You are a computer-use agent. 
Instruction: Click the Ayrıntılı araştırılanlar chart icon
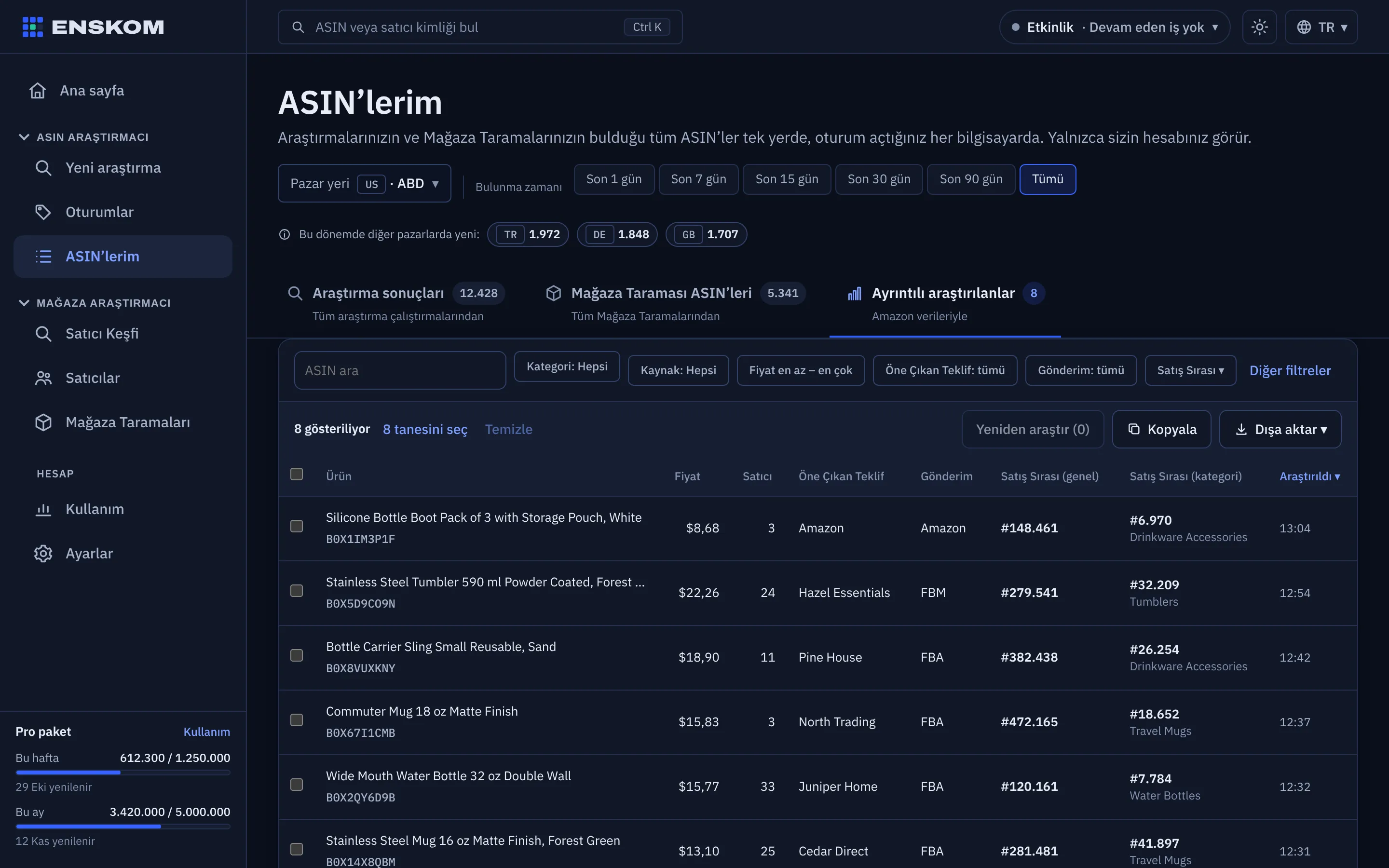tap(854, 293)
